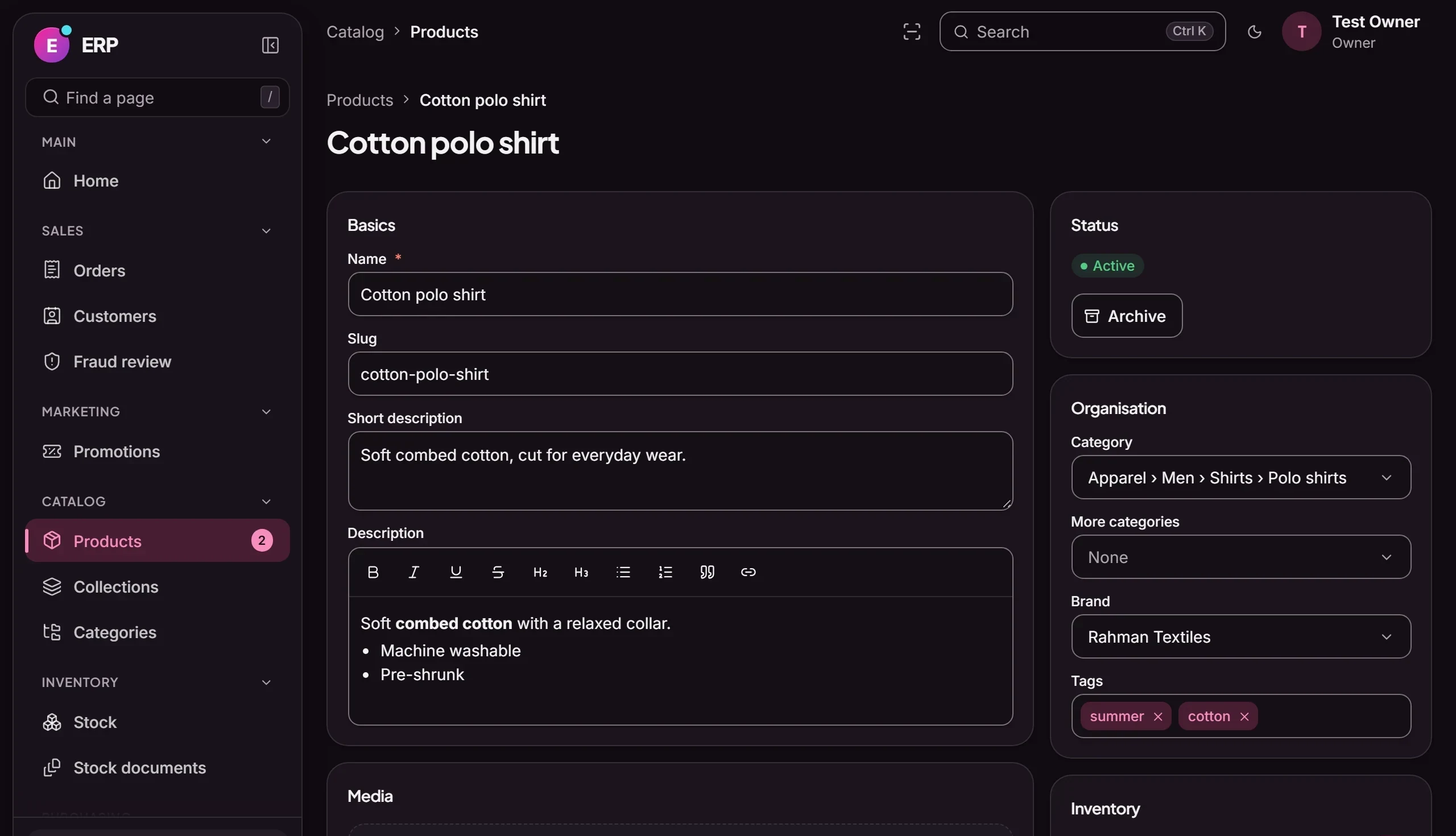Focus the Search box in header

tap(1082, 32)
